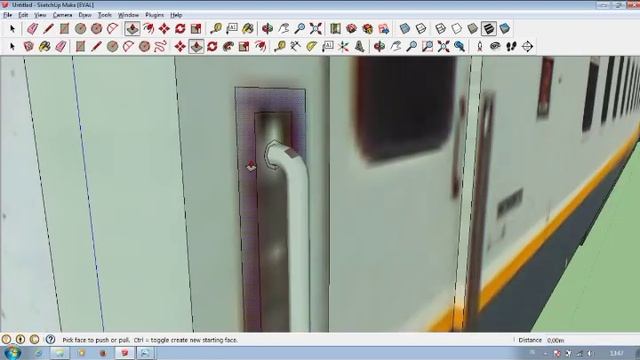
Task: Click the Distance measurement input box
Action: point(591,340)
